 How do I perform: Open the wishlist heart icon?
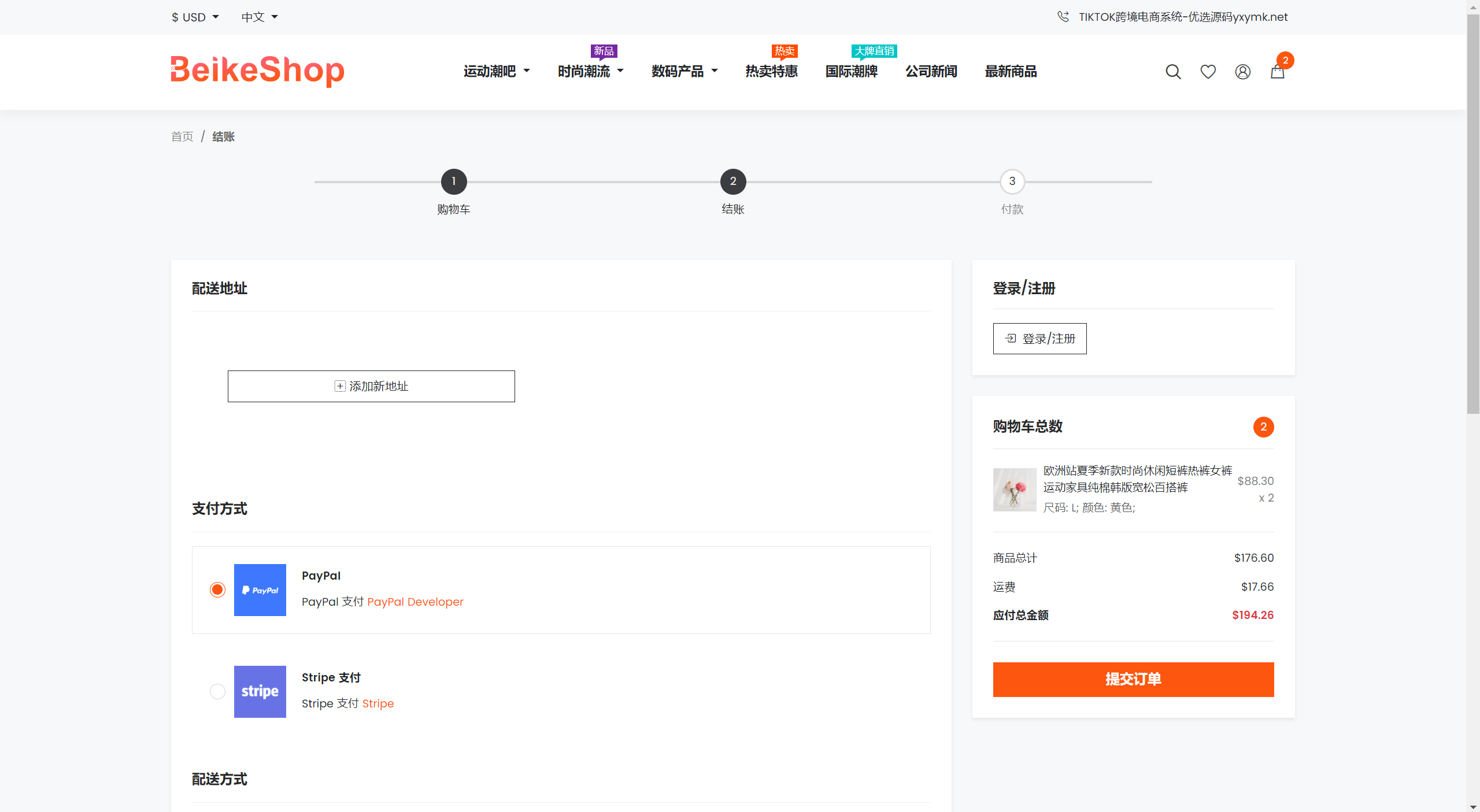coord(1208,72)
